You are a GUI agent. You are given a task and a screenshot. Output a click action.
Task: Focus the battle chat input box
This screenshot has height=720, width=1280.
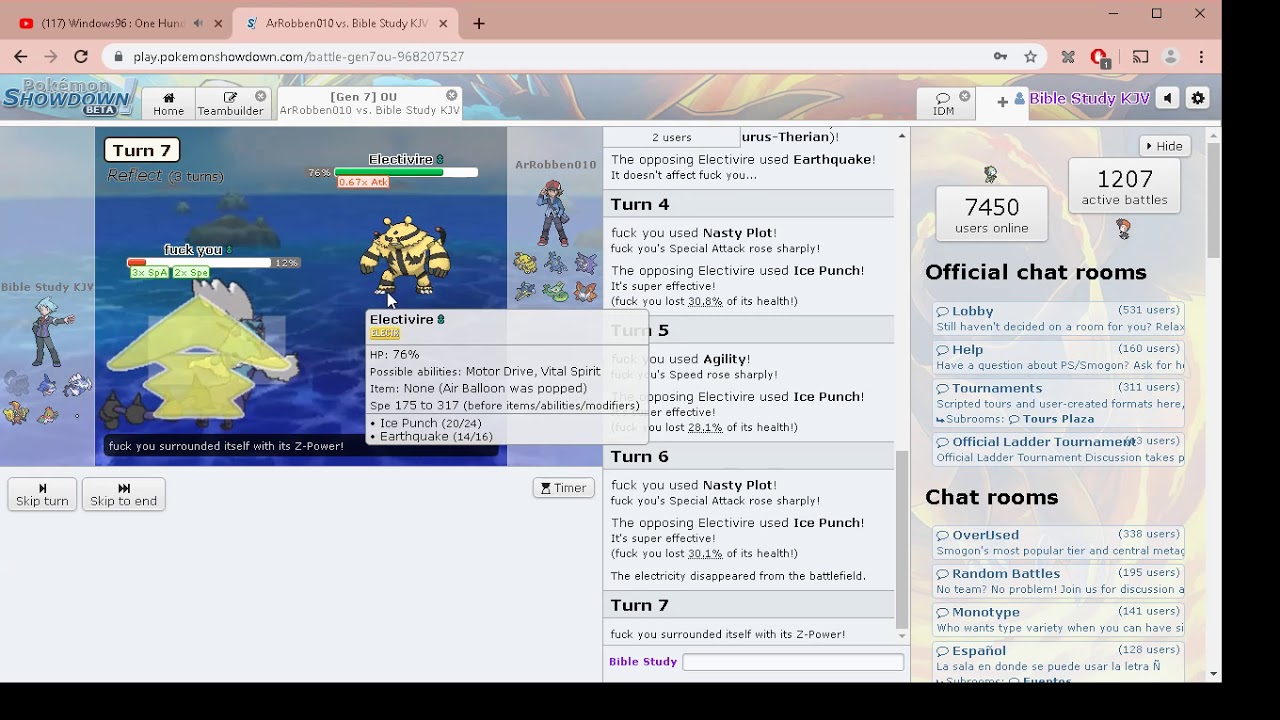793,662
